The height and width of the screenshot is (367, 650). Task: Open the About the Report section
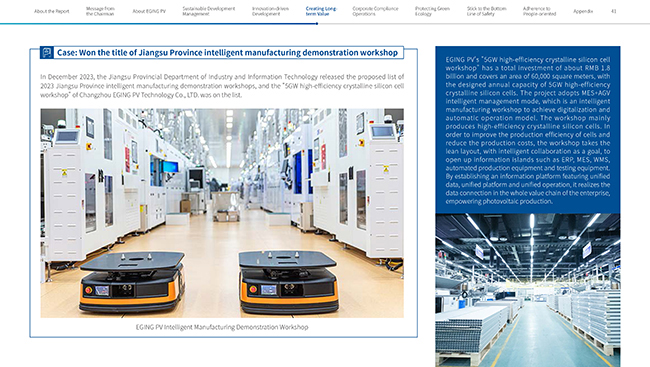(x=52, y=11)
